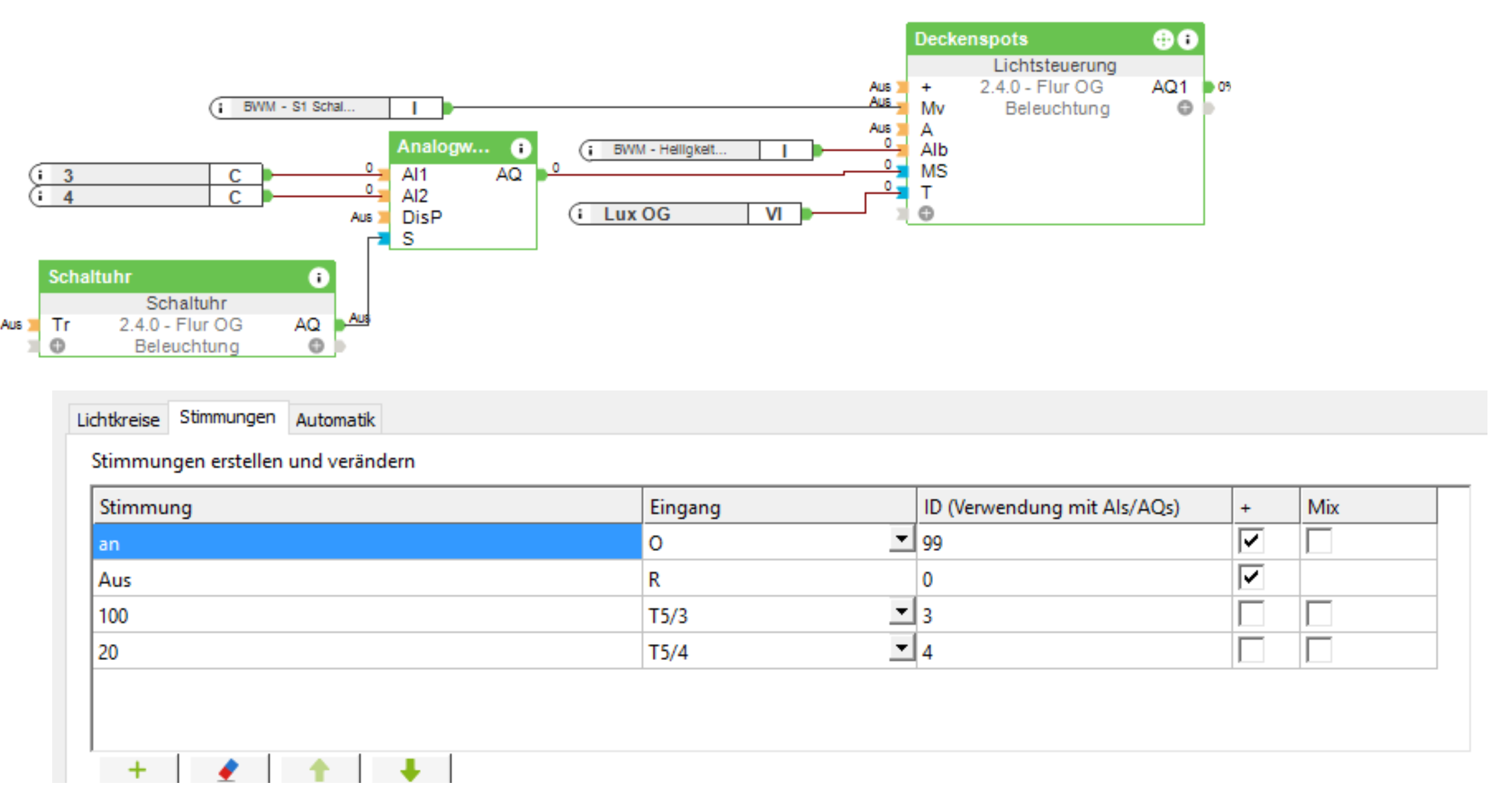The image size is (1506, 812).
Task: Click the green plus add-mood button
Action: (x=137, y=770)
